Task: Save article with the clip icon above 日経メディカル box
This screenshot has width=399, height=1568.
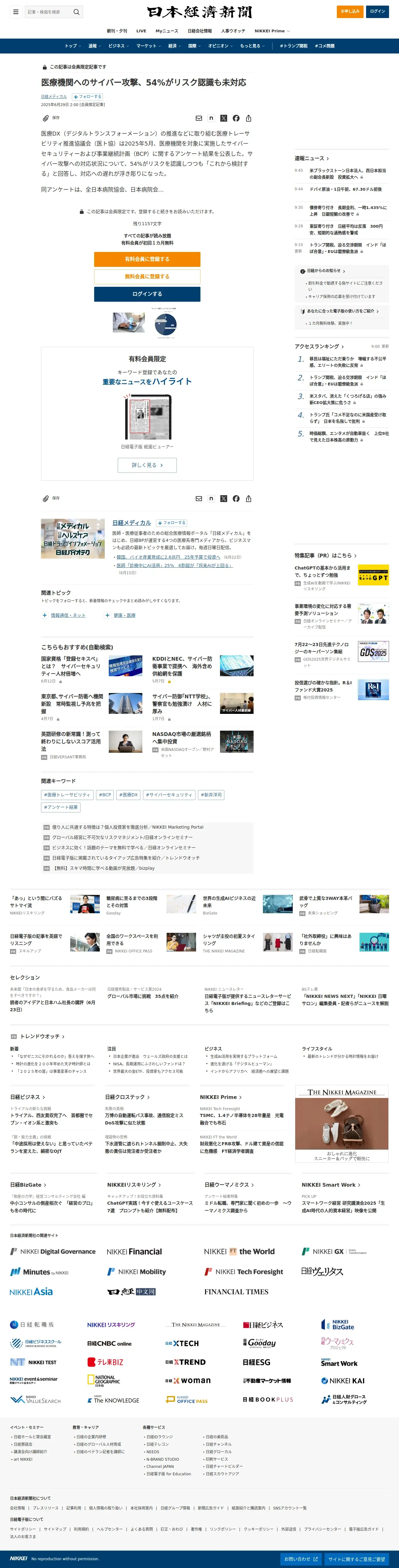Action: [46, 499]
